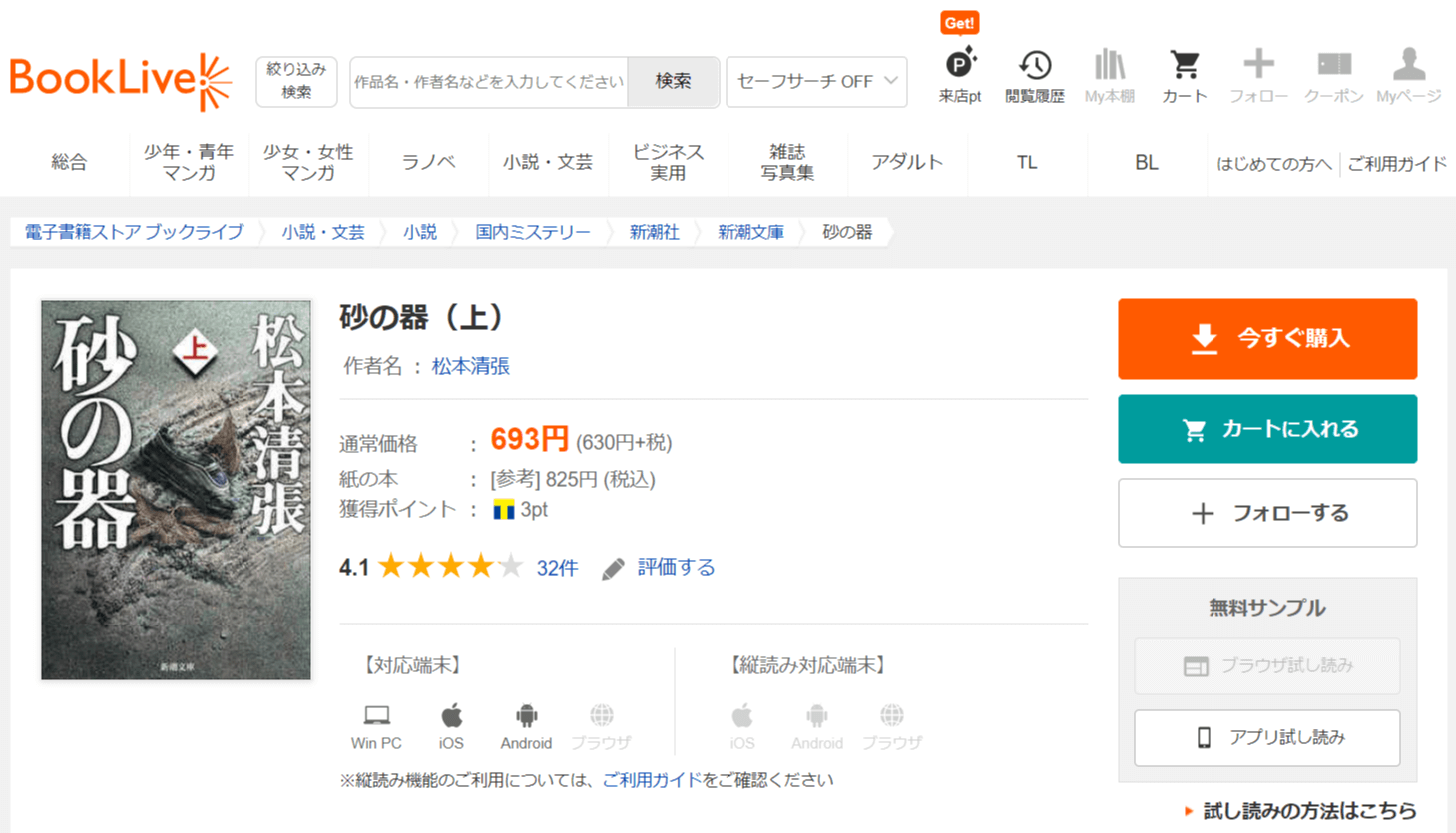Open the 絞り込み検索 filter search
This screenshot has height=833, width=1456.
click(x=296, y=81)
